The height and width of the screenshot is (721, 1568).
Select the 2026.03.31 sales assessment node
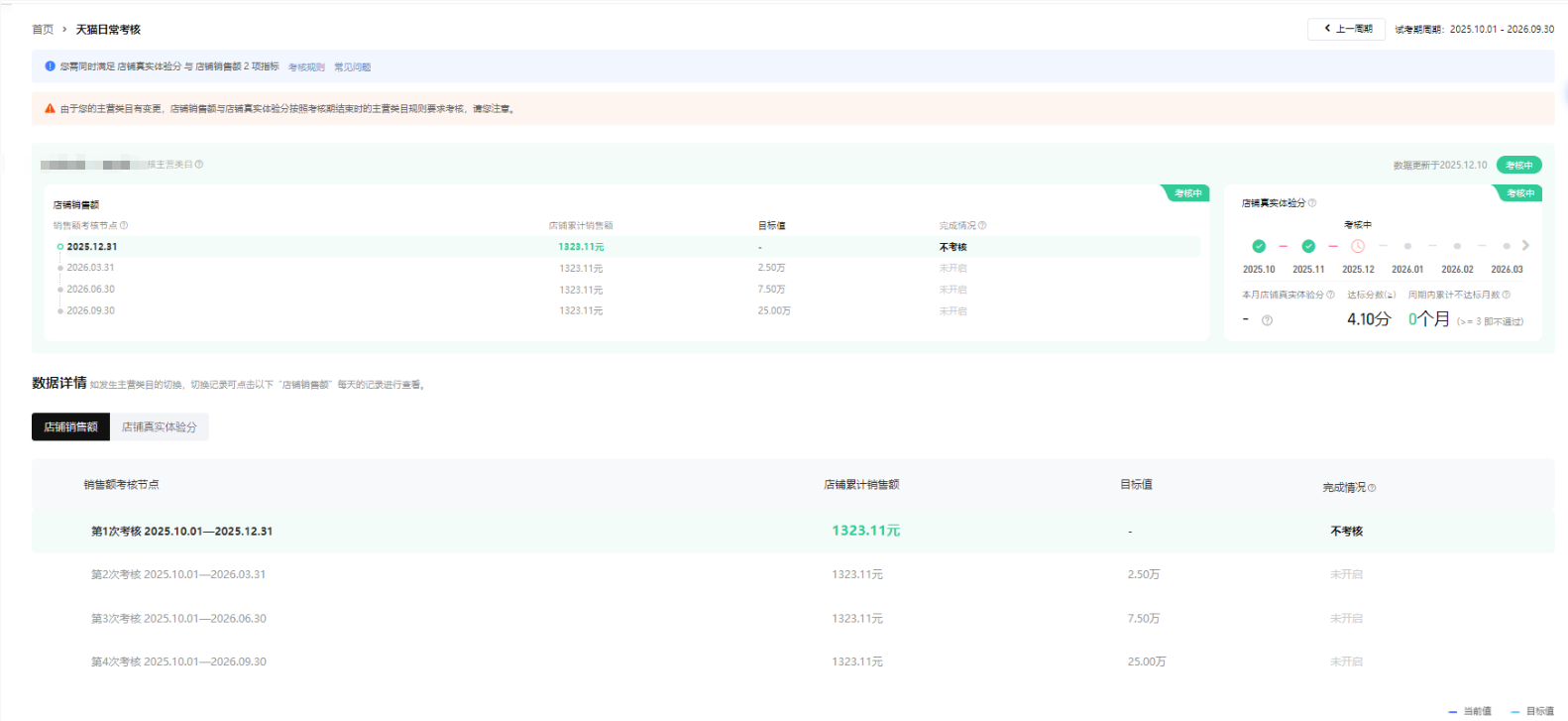(90, 268)
